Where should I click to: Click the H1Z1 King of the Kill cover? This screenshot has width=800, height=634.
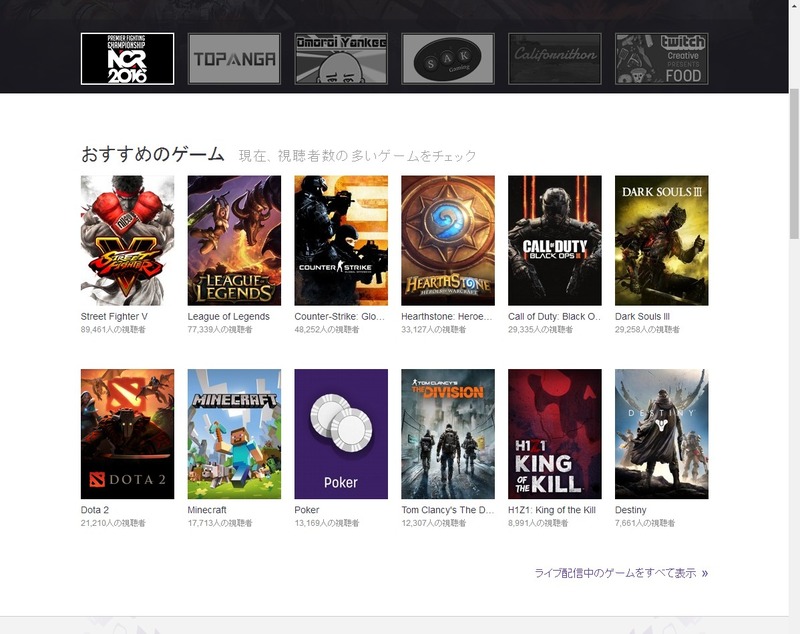coord(555,434)
